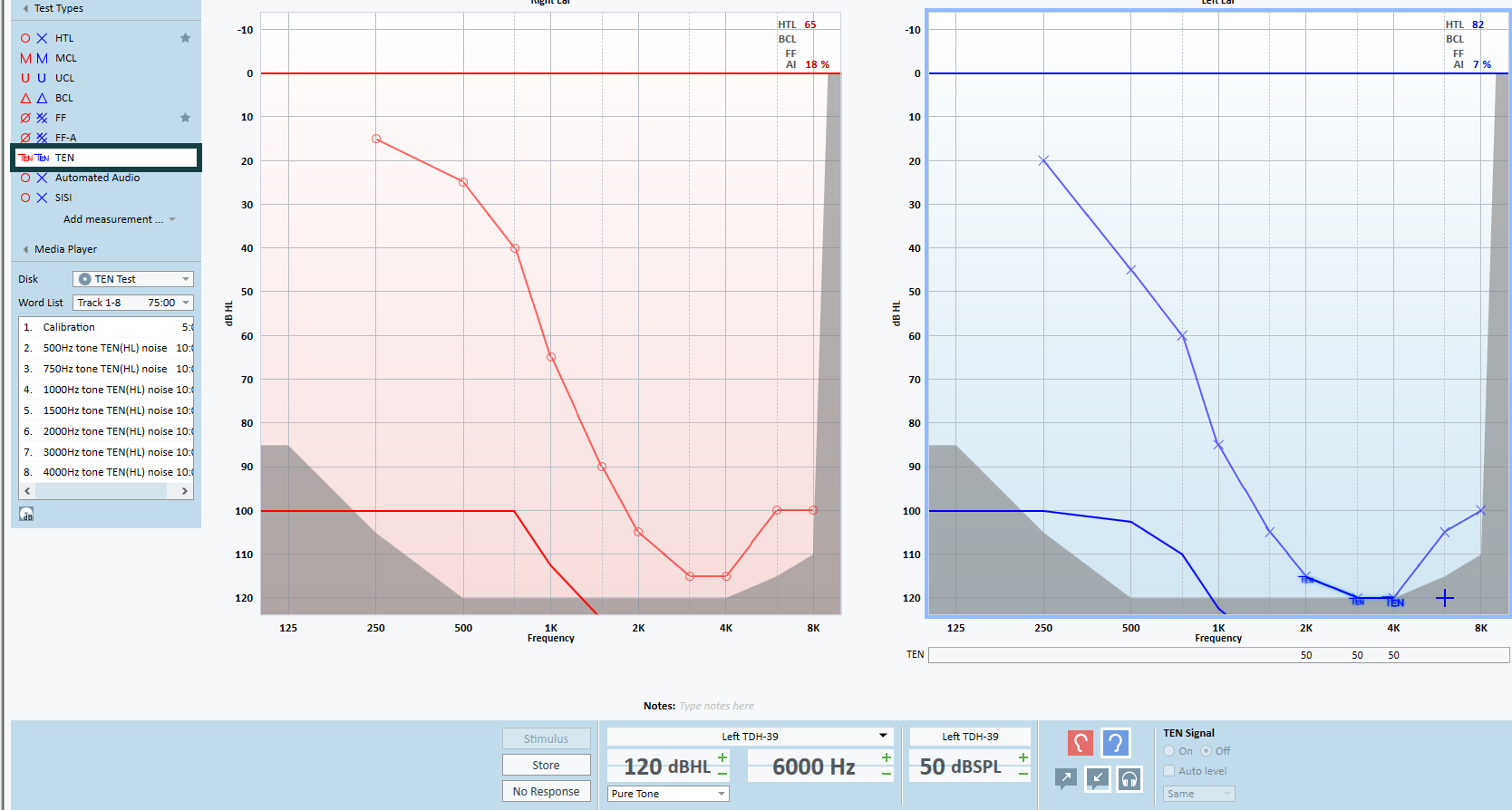Image resolution: width=1512 pixels, height=810 pixels.
Task: Raise the 6000 Hz frequency using plus
Action: (x=887, y=757)
